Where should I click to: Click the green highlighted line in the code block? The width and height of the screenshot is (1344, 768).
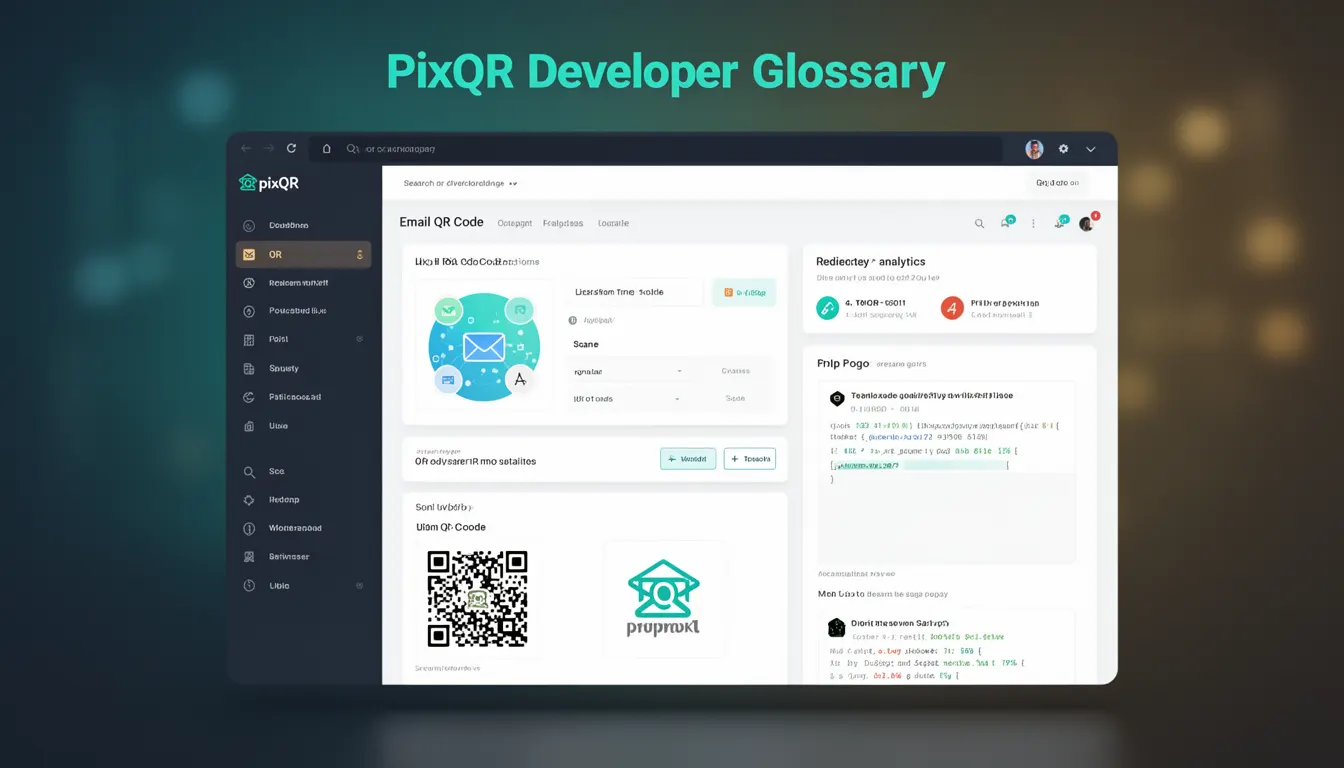(x=918, y=466)
